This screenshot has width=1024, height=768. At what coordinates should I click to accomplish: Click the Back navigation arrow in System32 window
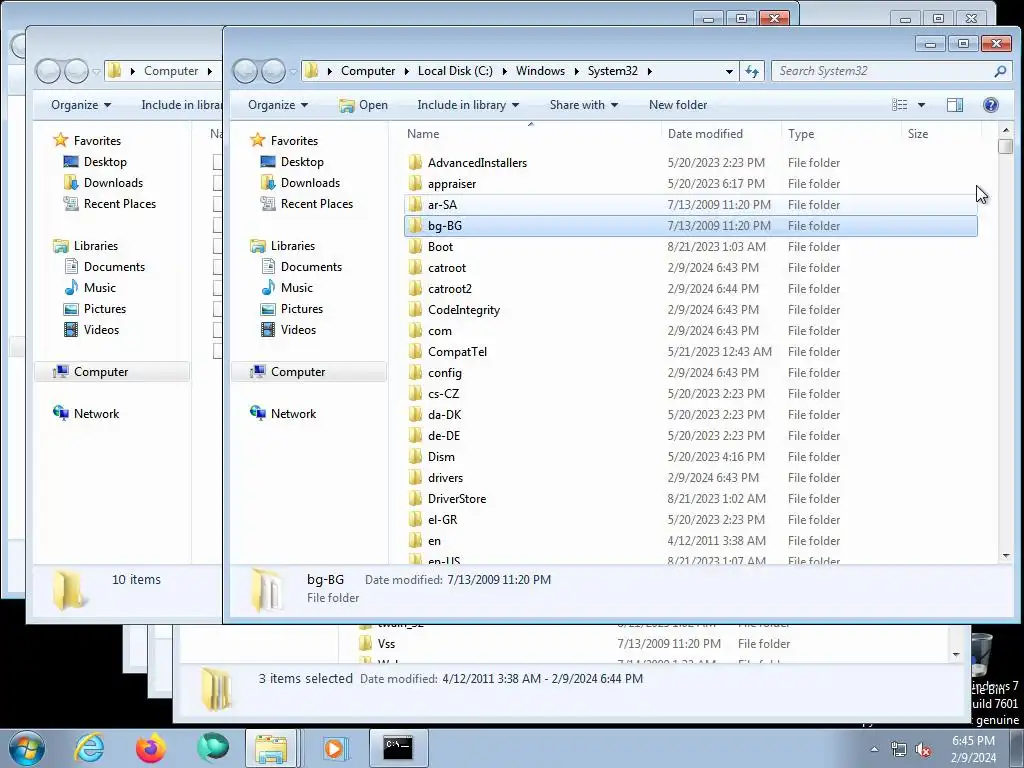(245, 71)
